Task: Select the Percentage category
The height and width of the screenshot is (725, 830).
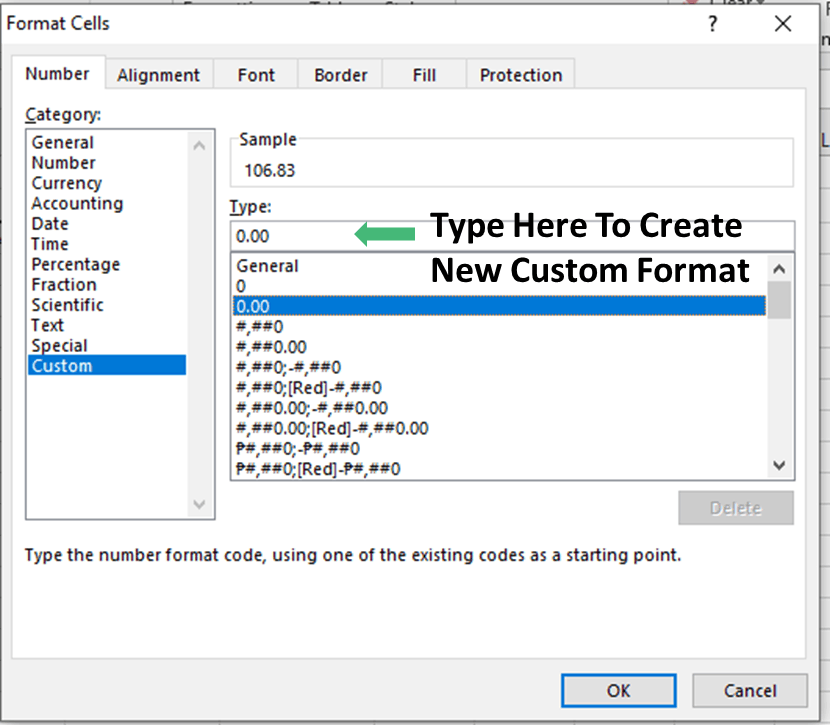Action: point(107,264)
